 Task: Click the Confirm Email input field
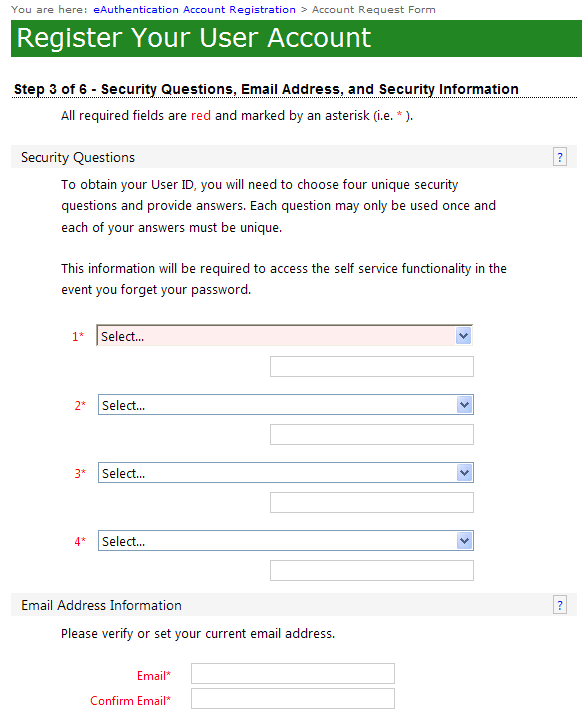(293, 699)
